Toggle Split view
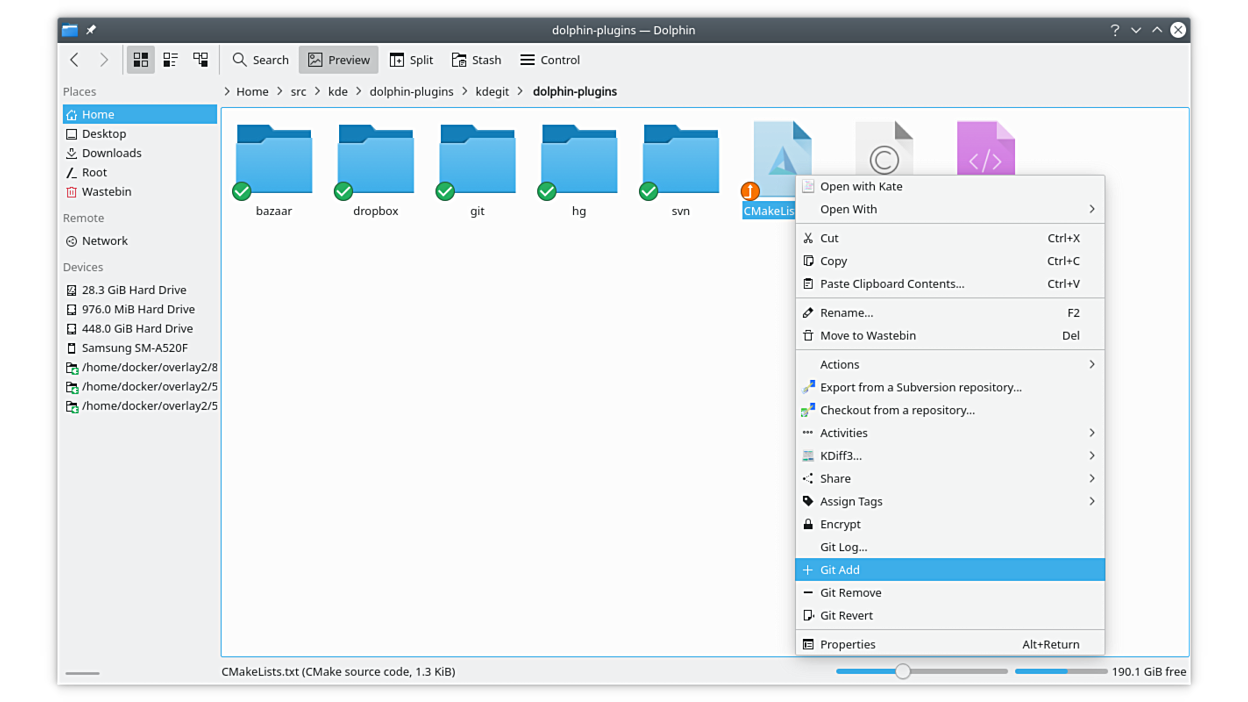Viewport: 1248px width, 702px height. coord(411,60)
